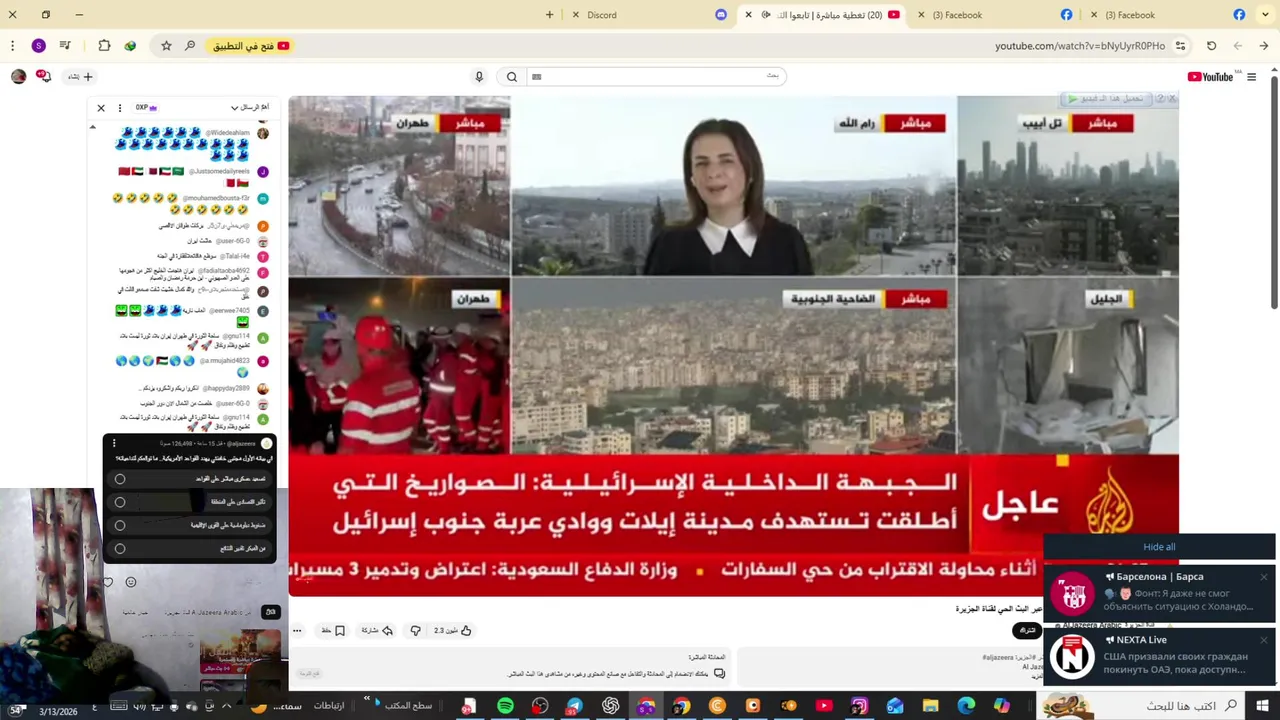The width and height of the screenshot is (1280, 720).
Task: Reload the page with the refresh icon
Action: [x=1211, y=46]
